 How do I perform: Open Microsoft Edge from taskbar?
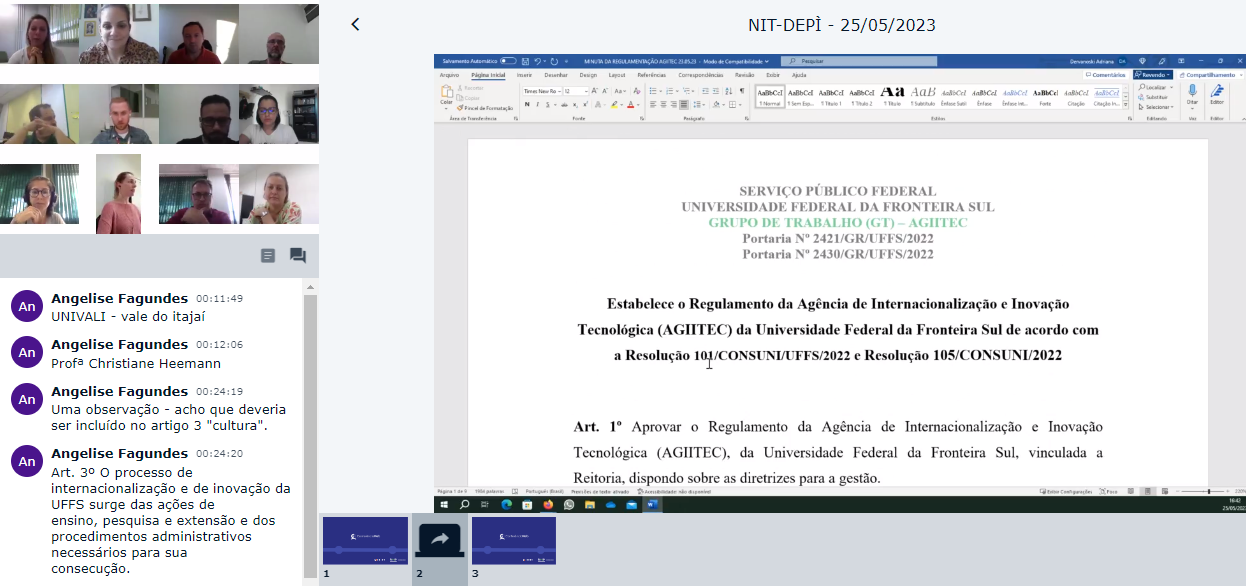click(x=506, y=505)
